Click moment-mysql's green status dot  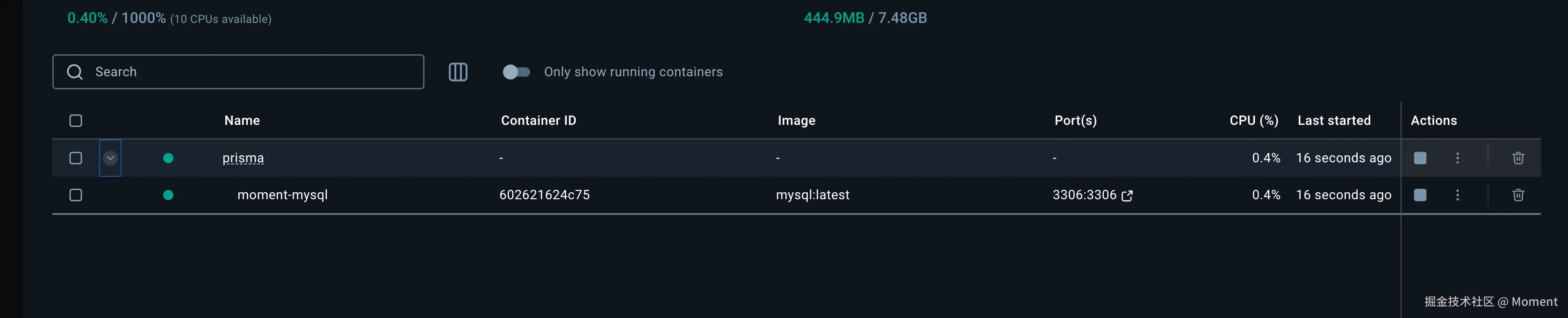(169, 195)
